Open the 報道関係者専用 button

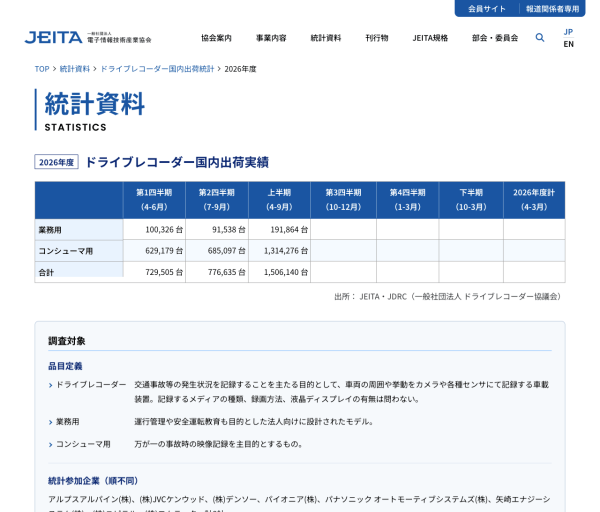click(552, 9)
